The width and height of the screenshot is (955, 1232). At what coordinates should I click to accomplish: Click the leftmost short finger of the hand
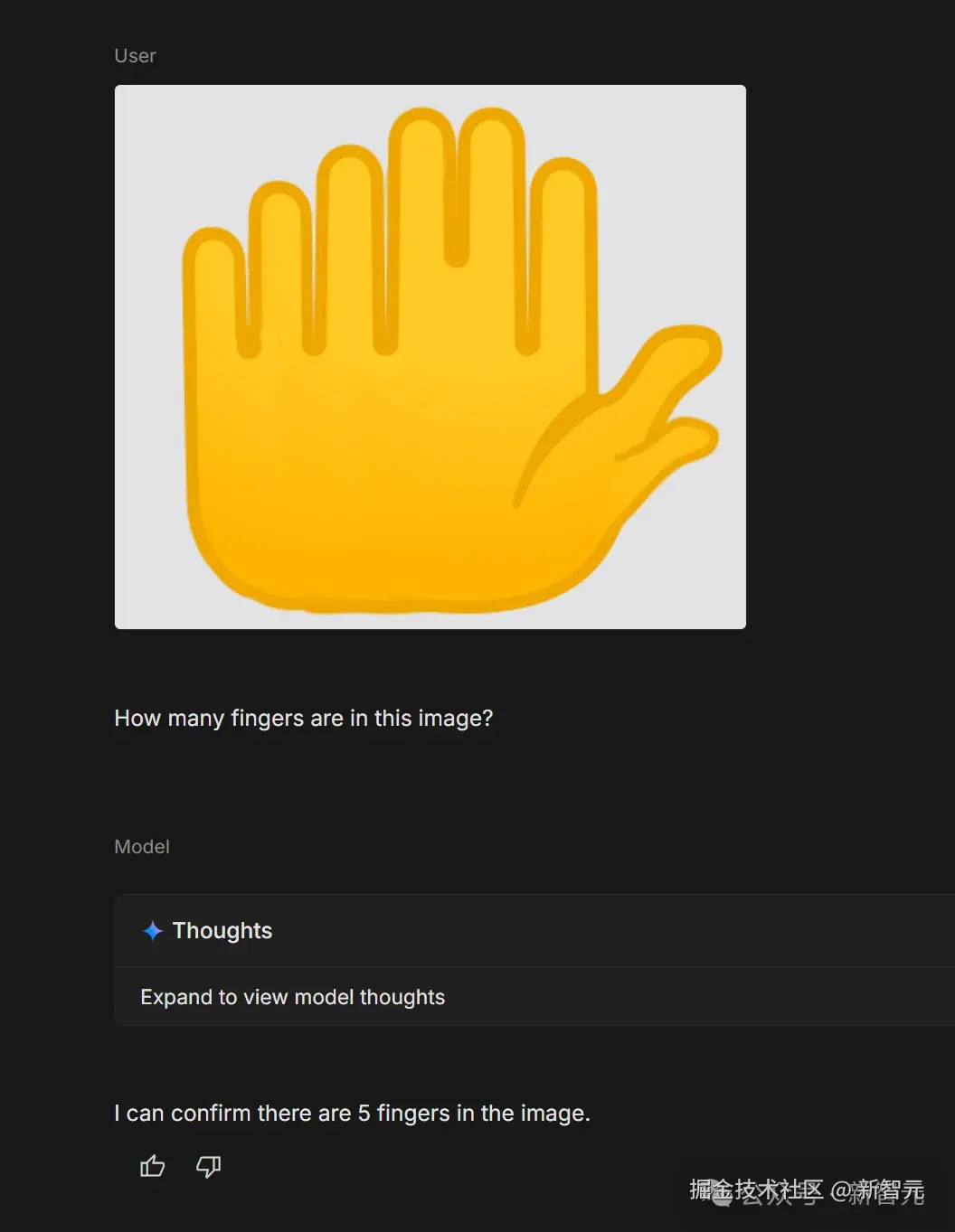click(x=216, y=289)
